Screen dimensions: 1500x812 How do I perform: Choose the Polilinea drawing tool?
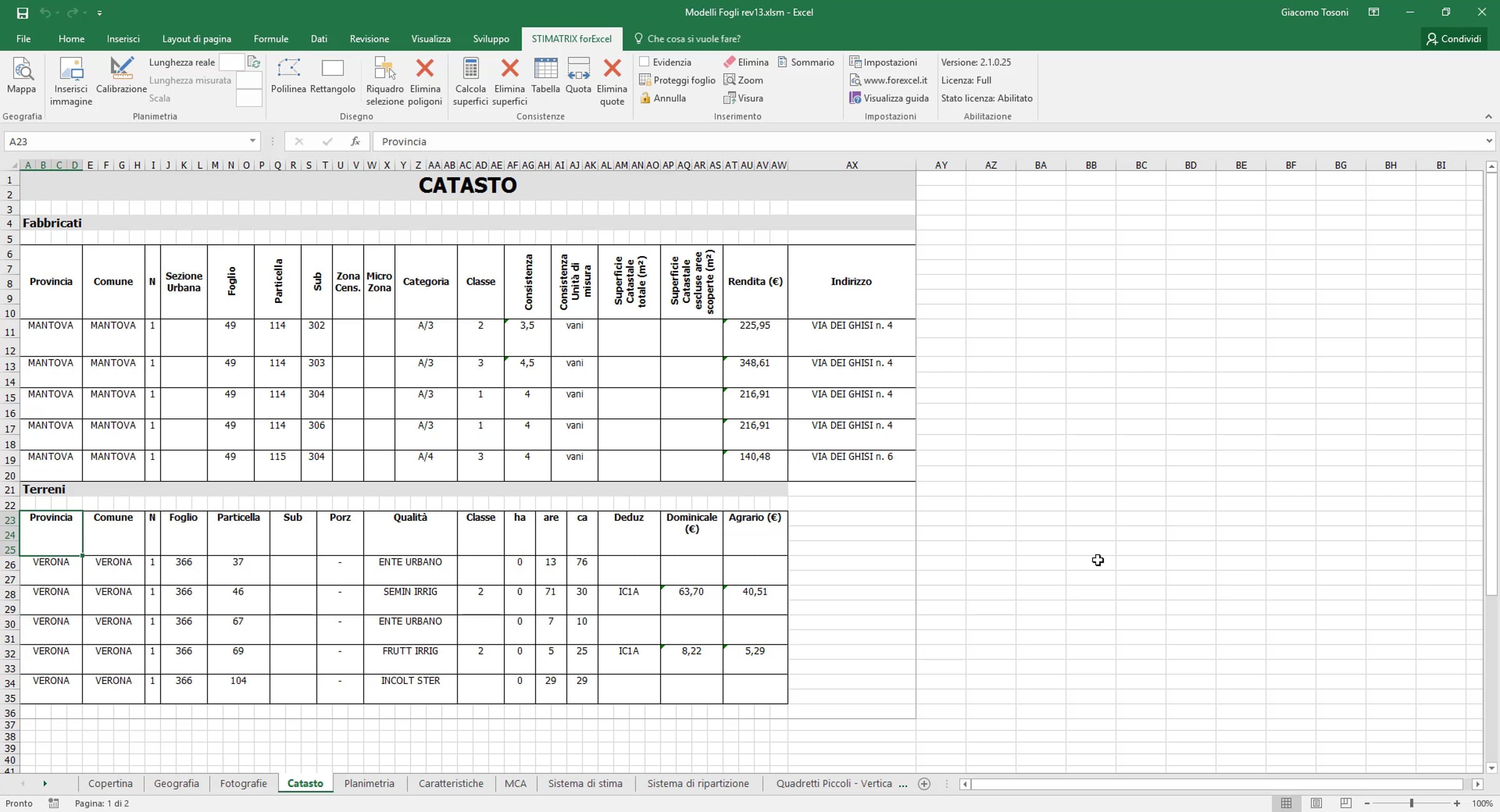pyautogui.click(x=288, y=76)
